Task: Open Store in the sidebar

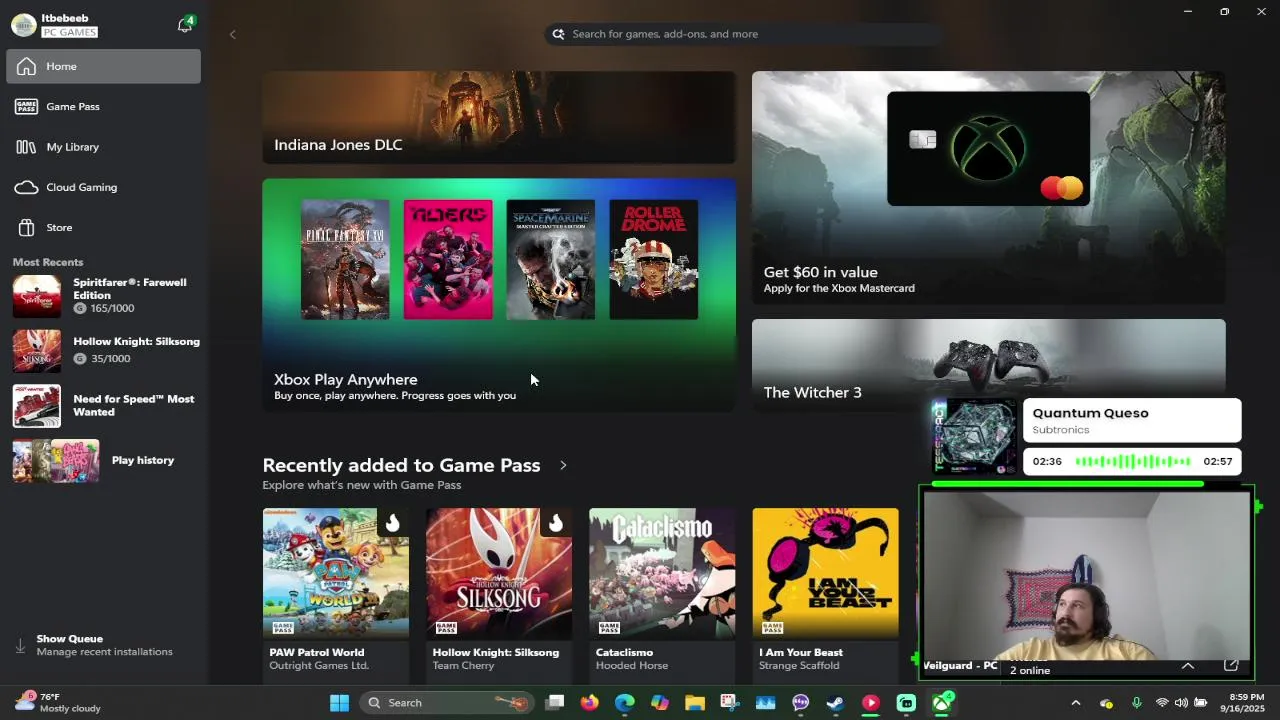Action: [x=103, y=227]
